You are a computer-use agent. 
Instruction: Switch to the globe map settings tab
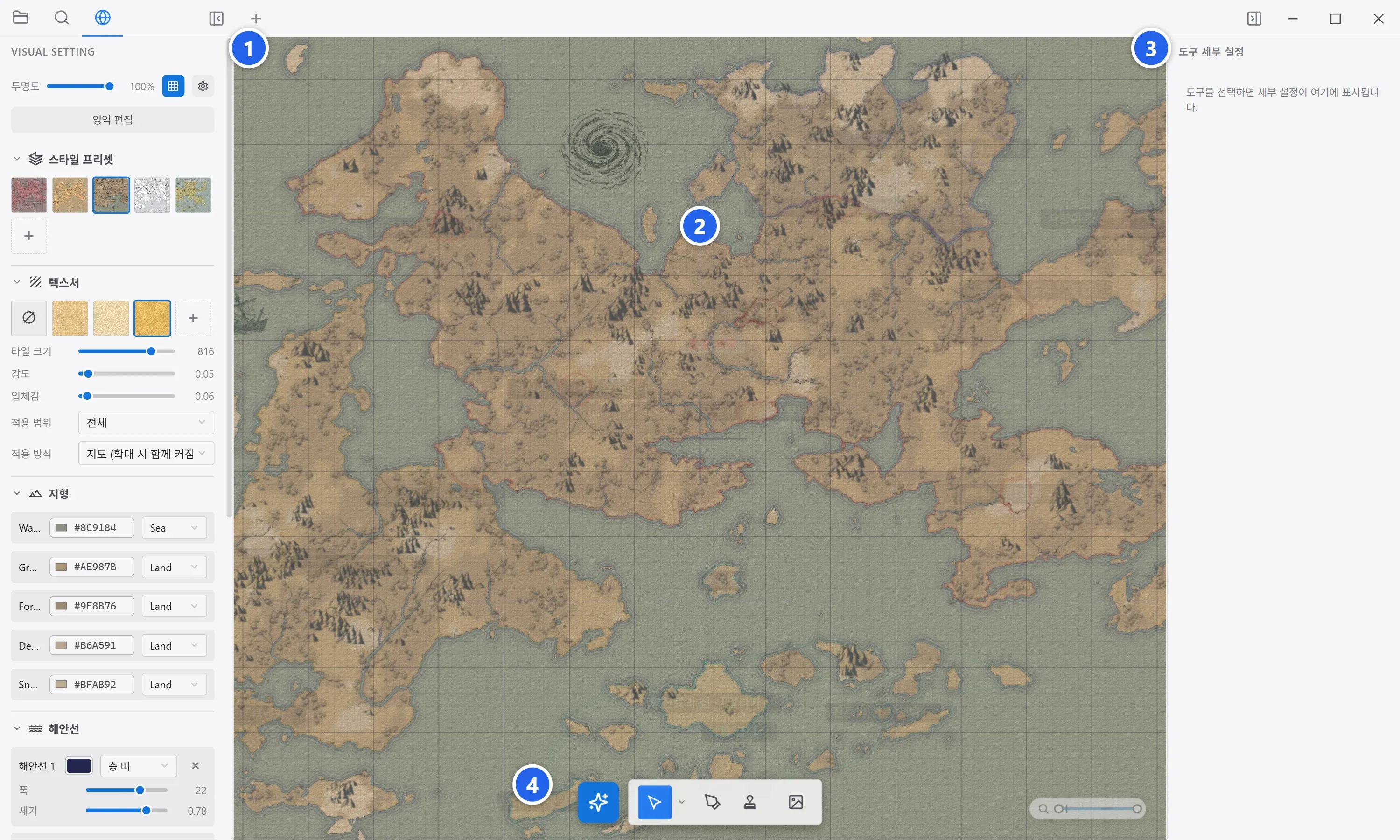click(102, 18)
